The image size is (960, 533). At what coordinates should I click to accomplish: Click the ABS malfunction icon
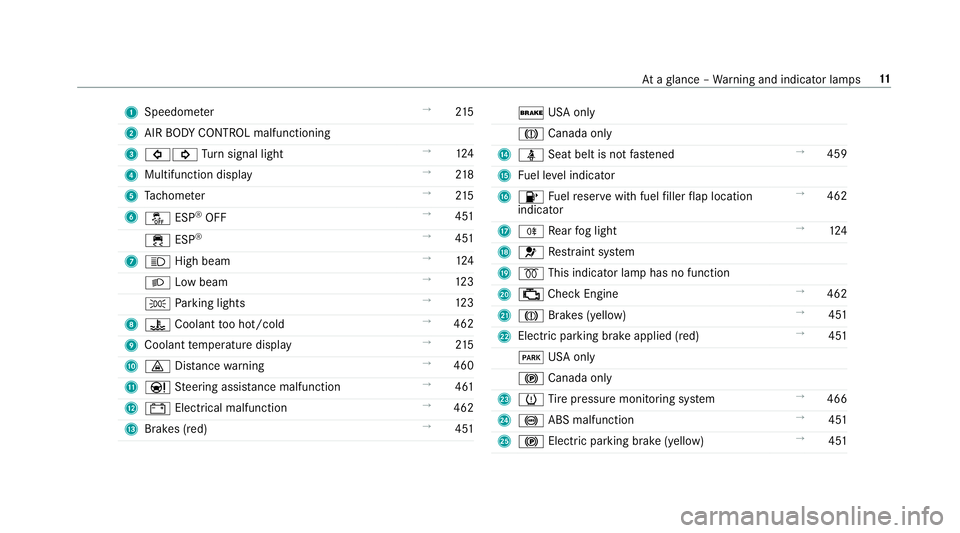[x=528, y=420]
